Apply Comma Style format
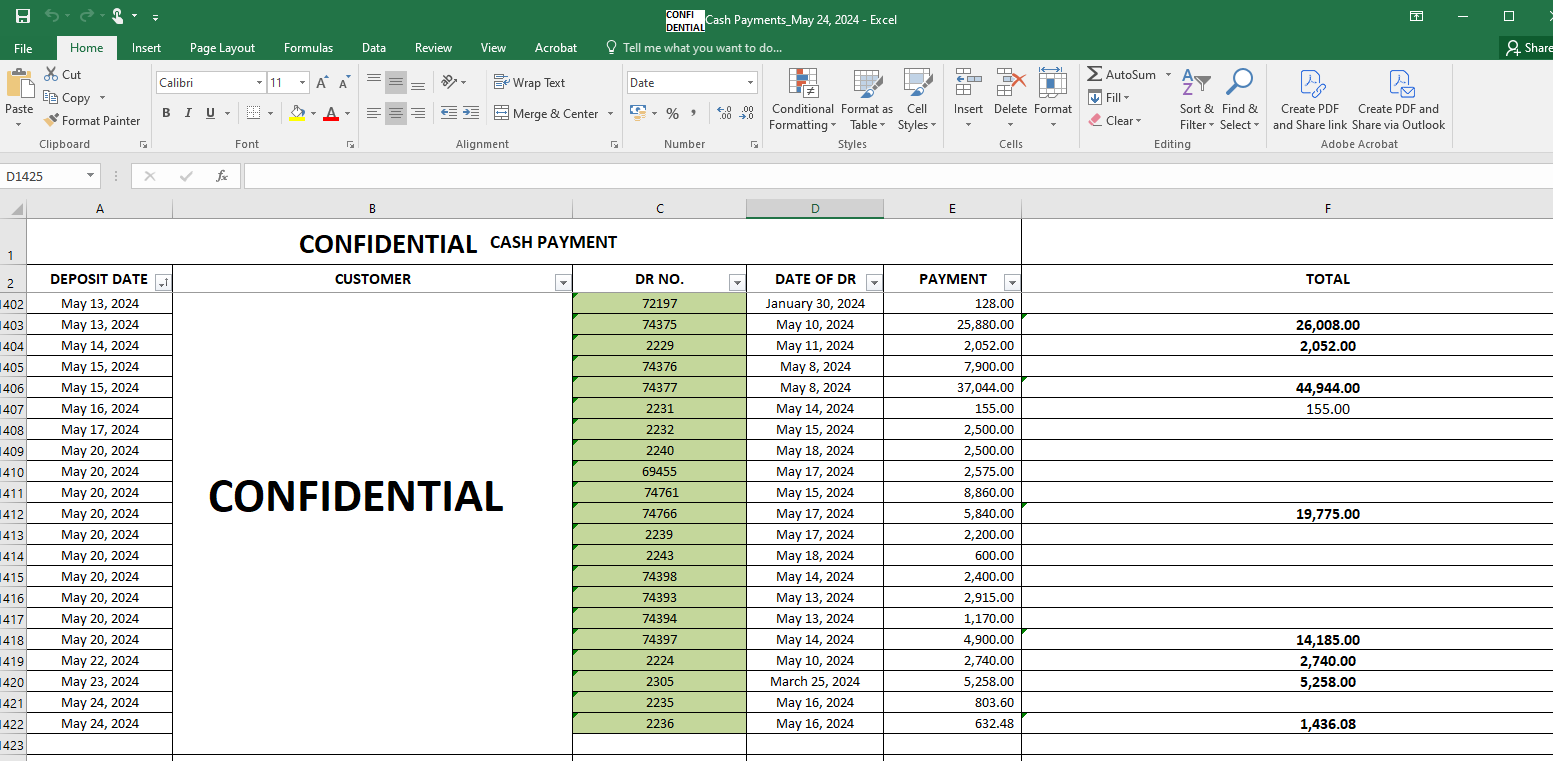 click(x=693, y=113)
